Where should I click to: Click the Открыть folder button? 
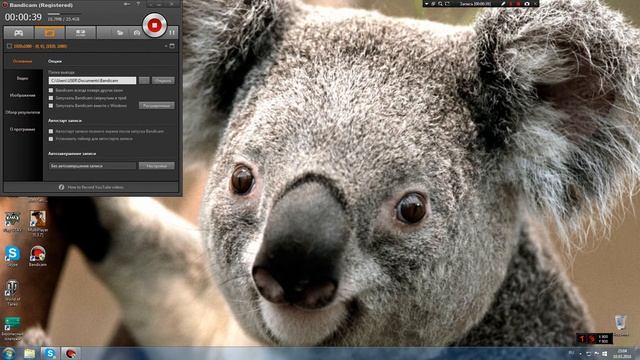163,80
